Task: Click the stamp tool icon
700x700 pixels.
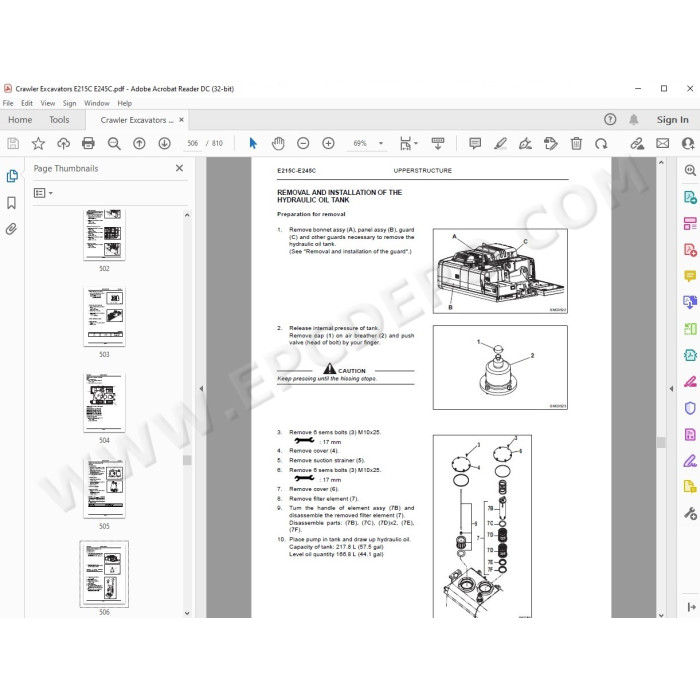Action: pos(550,143)
